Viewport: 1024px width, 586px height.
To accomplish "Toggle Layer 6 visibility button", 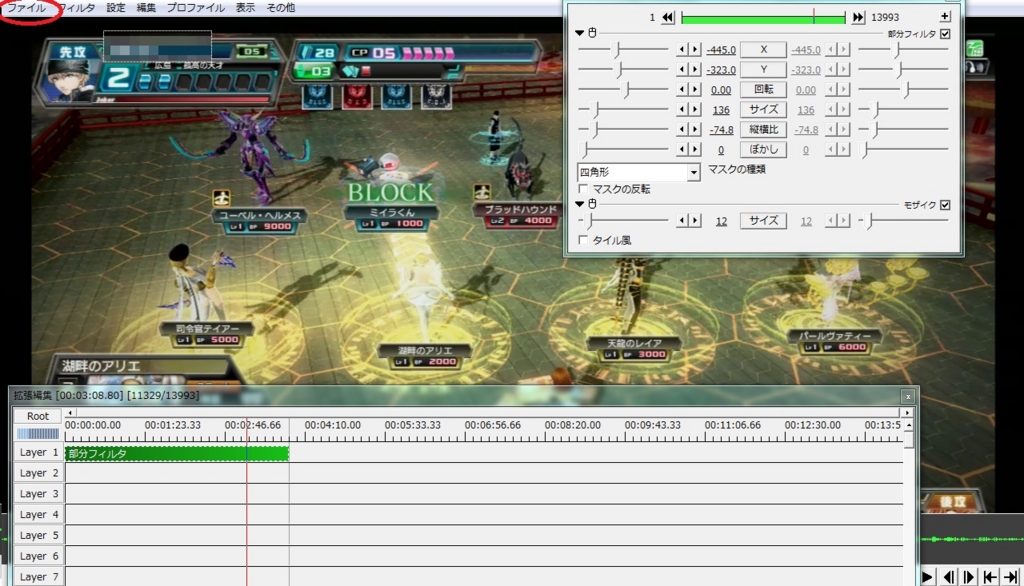I will tap(38, 556).
